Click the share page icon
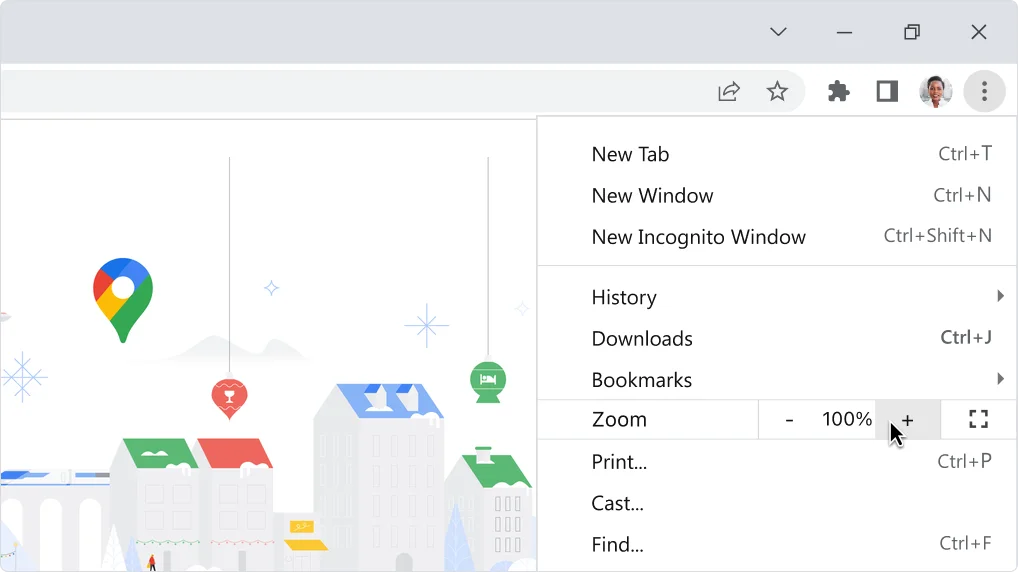The width and height of the screenshot is (1018, 572). click(x=729, y=92)
